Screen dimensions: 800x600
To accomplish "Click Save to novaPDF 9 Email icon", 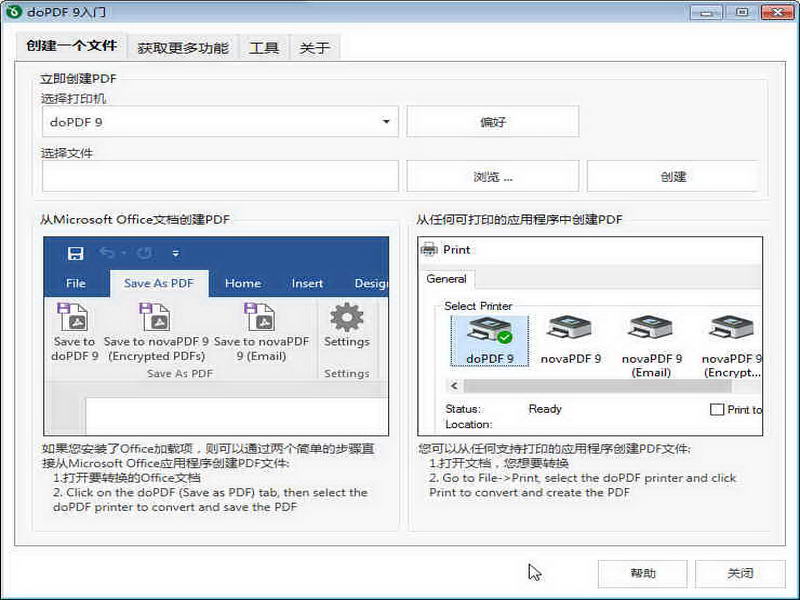I will tap(259, 317).
